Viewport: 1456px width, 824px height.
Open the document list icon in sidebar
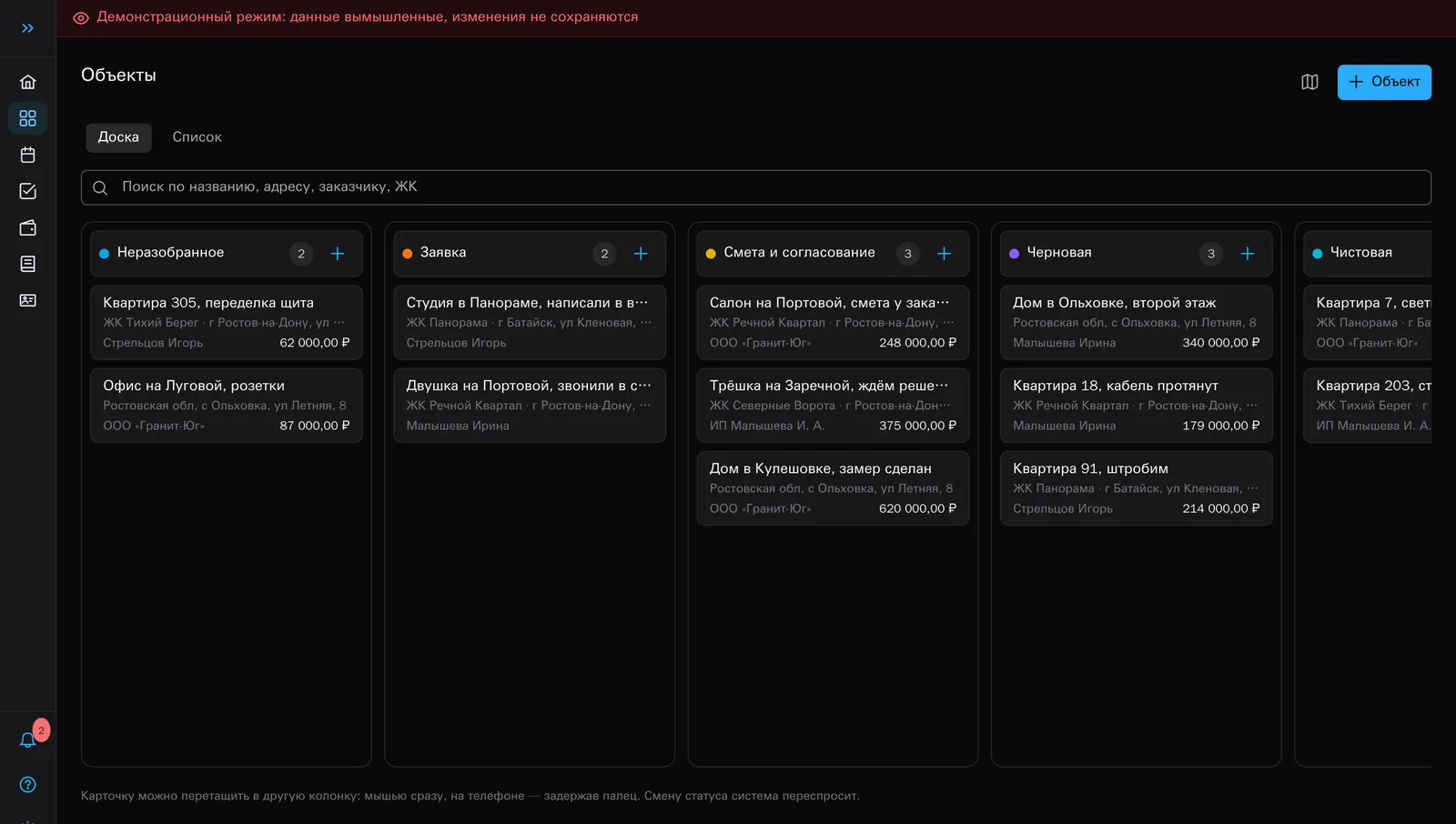click(27, 264)
